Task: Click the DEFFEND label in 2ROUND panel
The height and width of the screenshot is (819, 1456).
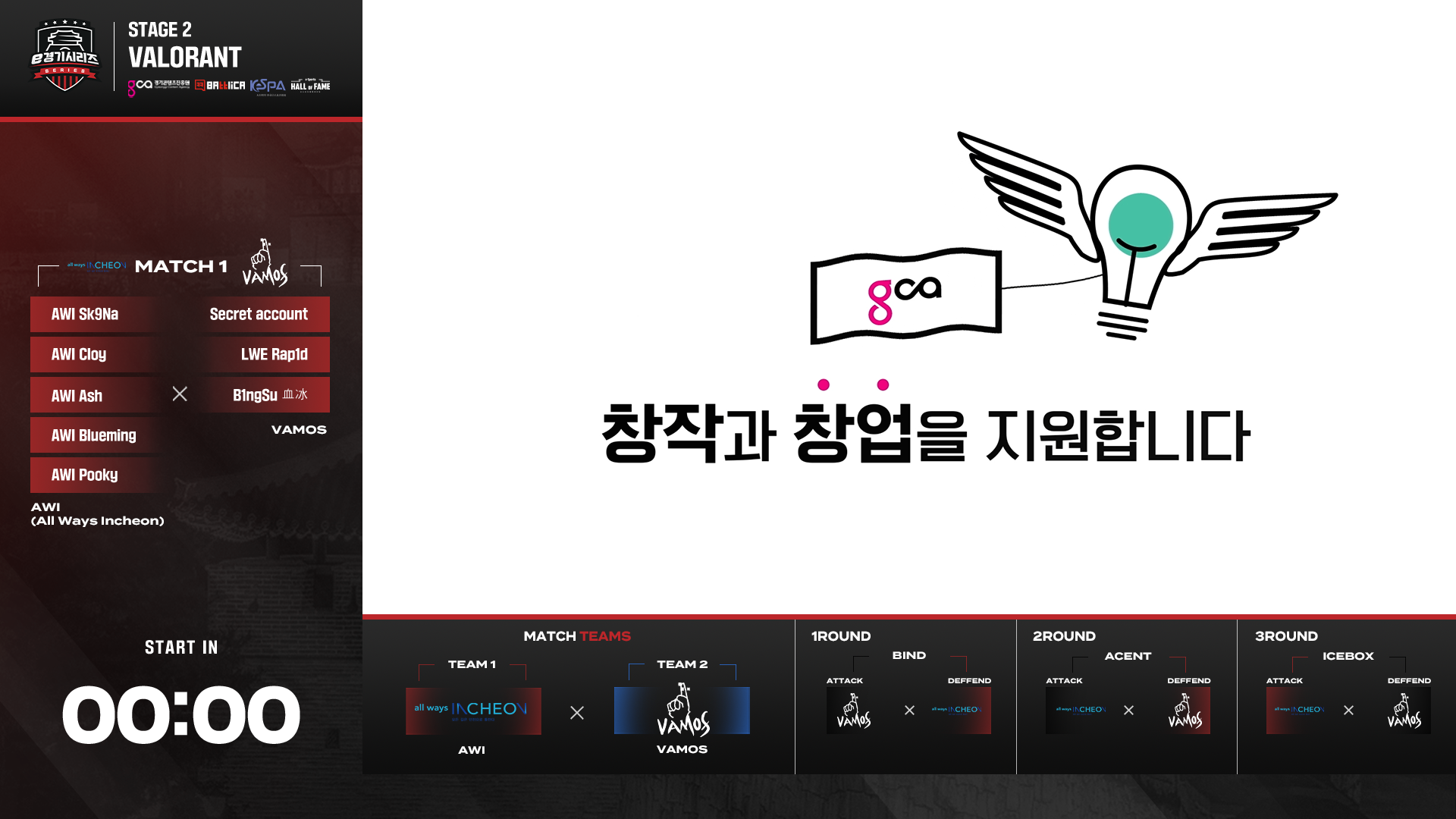Action: pos(1189,681)
